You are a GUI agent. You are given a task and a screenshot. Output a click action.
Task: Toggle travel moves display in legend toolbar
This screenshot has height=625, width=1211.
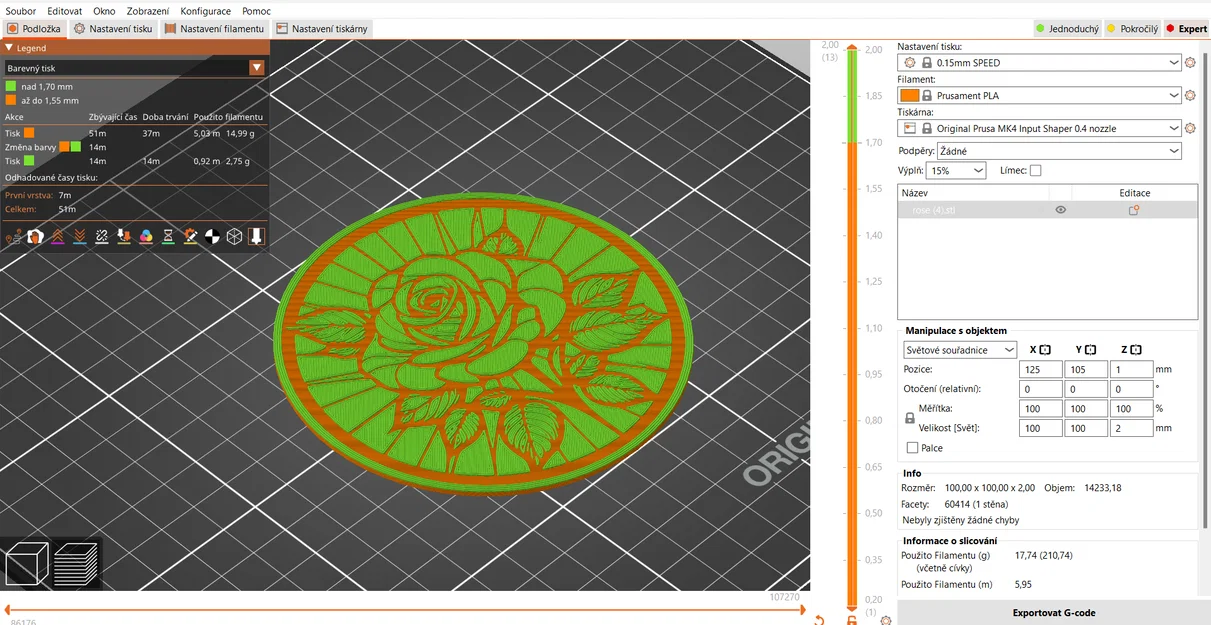(13, 236)
